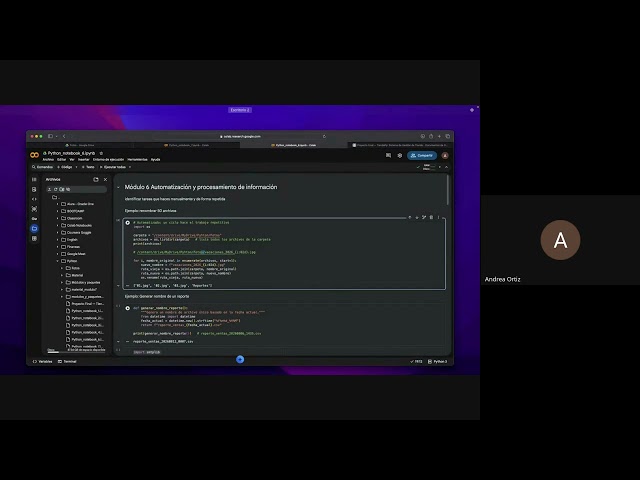Run the first code cell
This screenshot has height=480, width=640.
coord(128,223)
